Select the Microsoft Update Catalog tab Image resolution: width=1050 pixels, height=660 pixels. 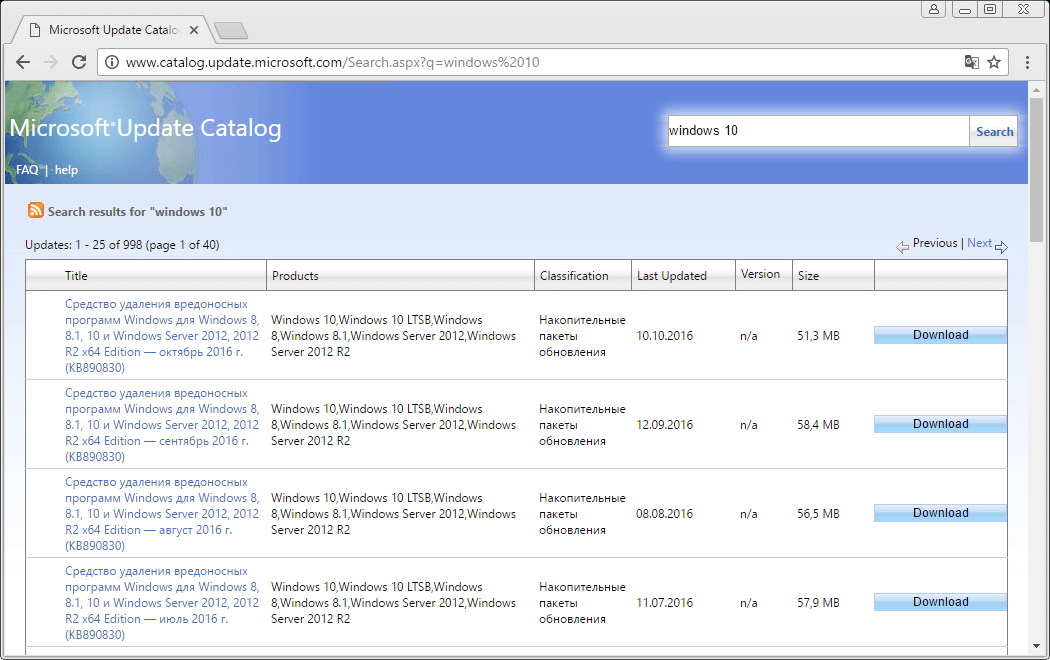(x=110, y=29)
